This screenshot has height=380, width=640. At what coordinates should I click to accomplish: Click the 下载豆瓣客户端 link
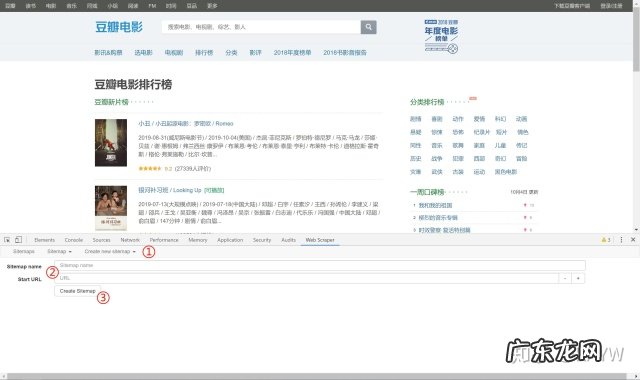(x=572, y=6)
